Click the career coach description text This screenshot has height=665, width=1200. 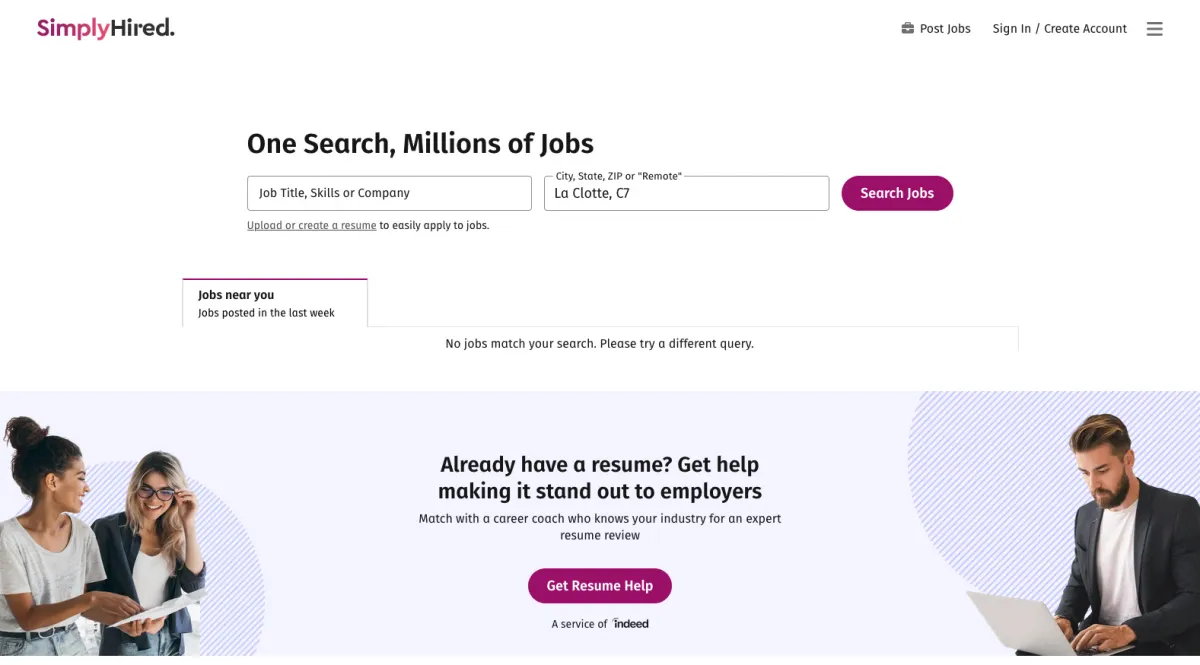coord(599,527)
